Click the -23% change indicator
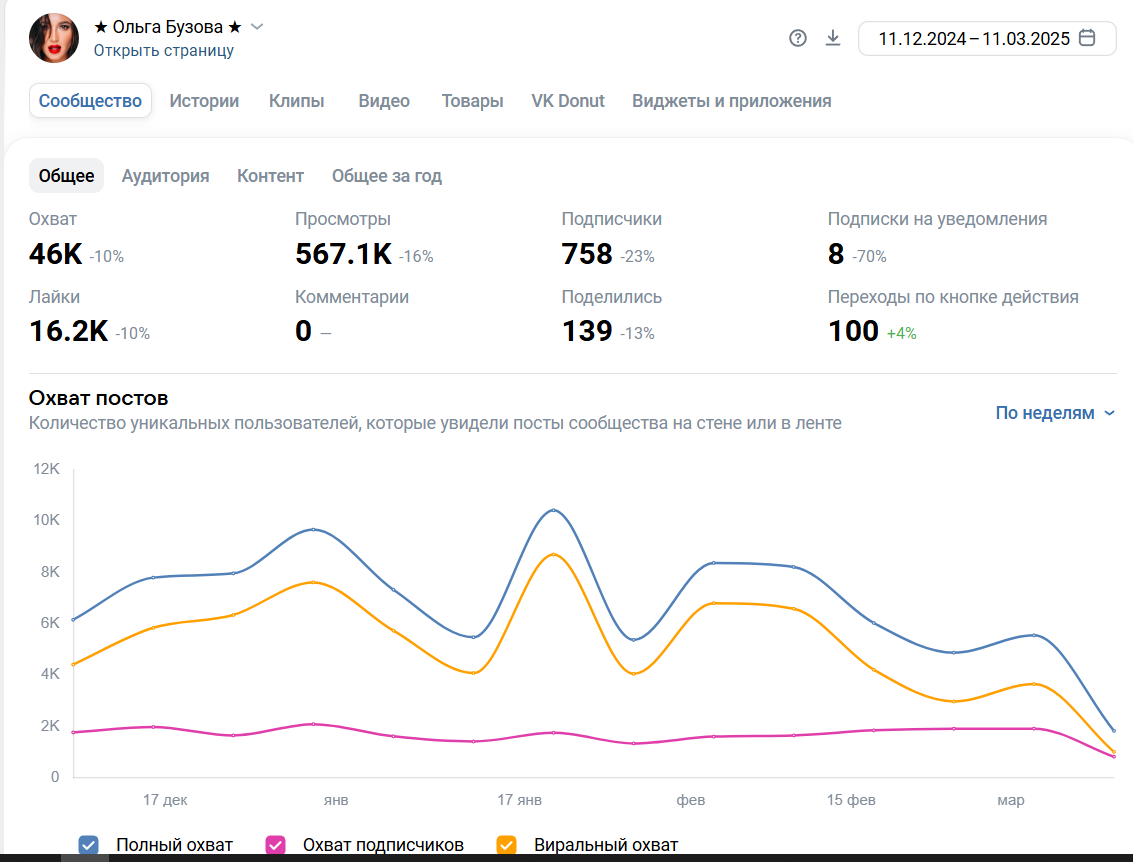 637,257
